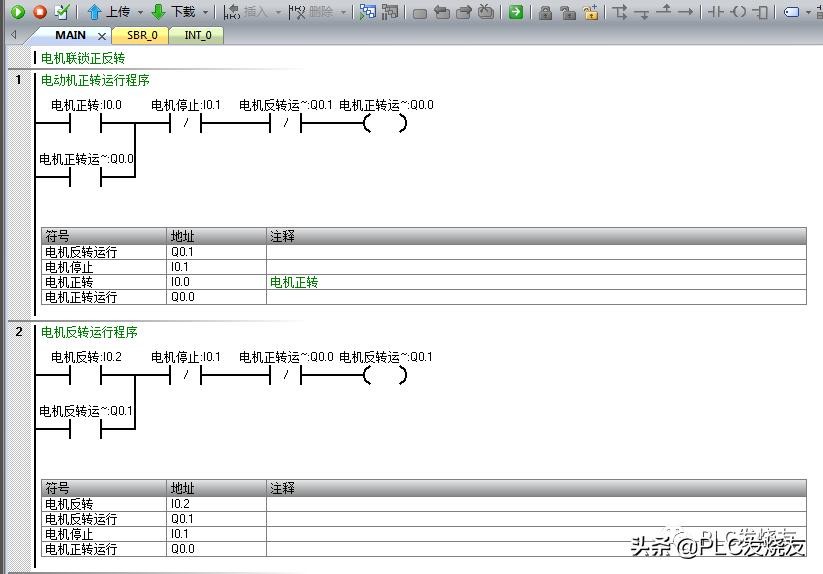Select the Q0.0 output coil in network 1
The image size is (823, 574).
(386, 124)
